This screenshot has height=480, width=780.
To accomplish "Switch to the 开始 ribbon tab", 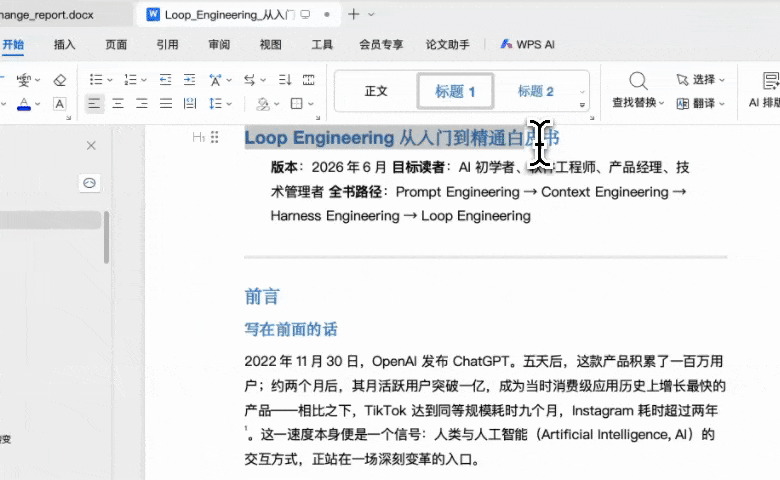I will (x=13, y=44).
